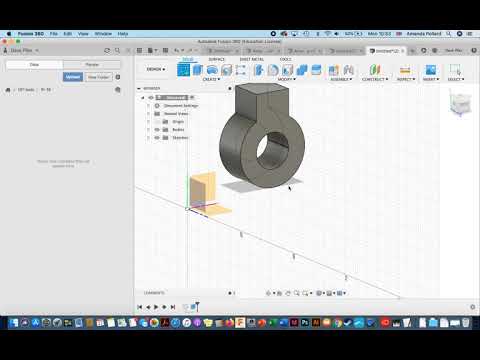Select the Derive tool with dashed rectangle
480x360 pixels.
click(241, 70)
